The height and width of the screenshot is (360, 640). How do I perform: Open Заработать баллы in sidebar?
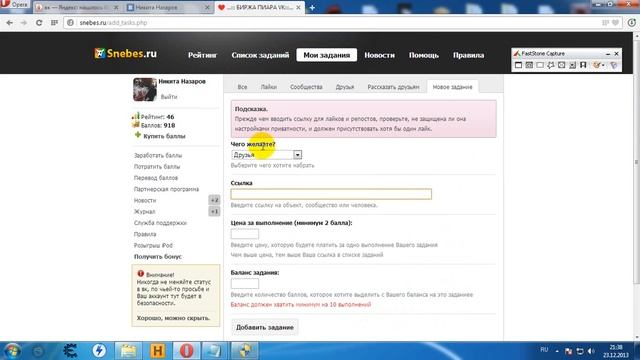pyautogui.click(x=158, y=156)
